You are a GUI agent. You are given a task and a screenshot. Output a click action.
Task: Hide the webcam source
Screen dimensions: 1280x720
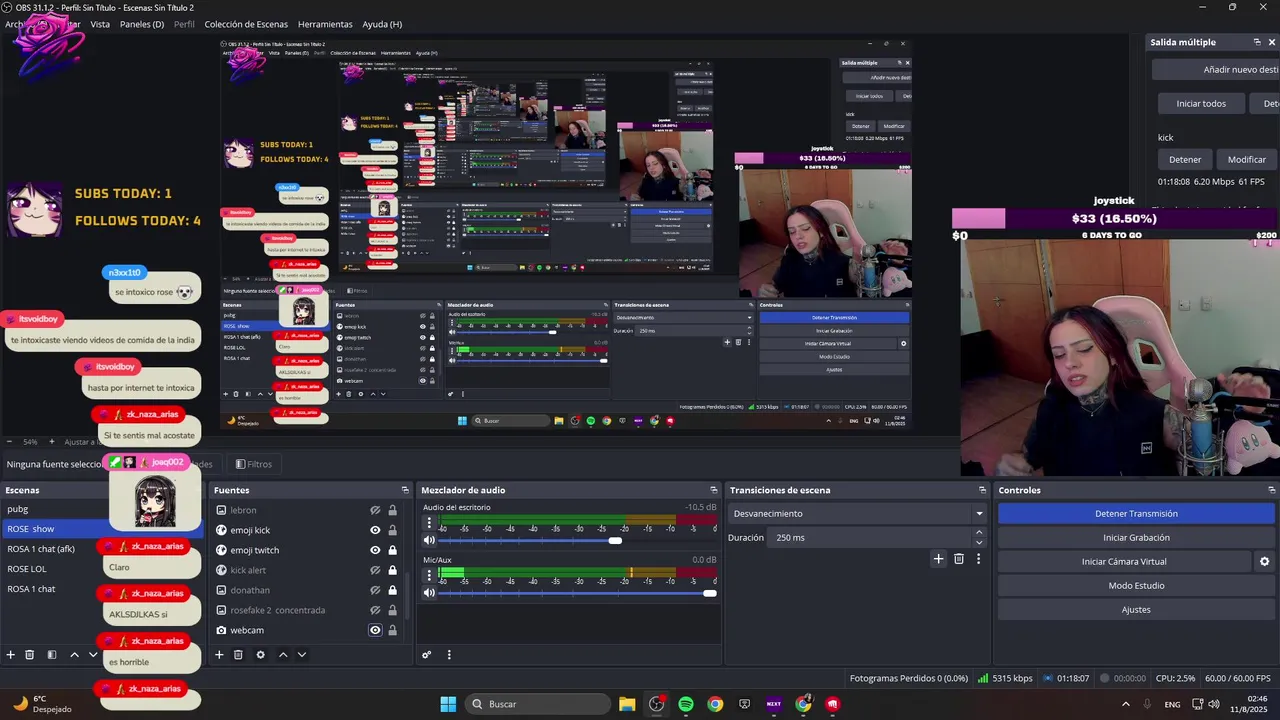coord(375,630)
